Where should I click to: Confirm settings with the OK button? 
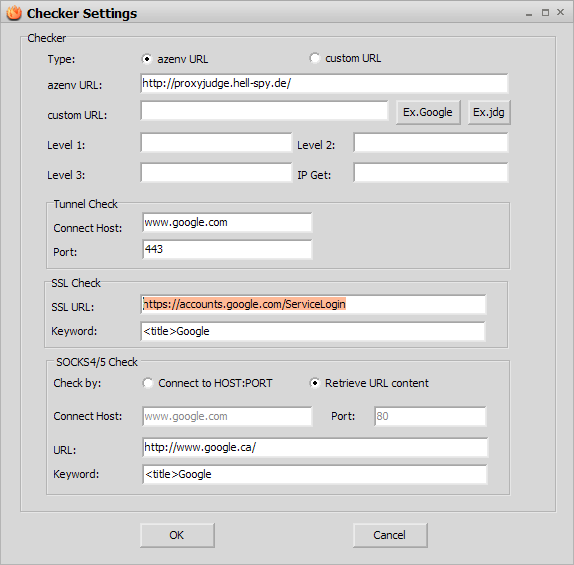[x=177, y=535]
